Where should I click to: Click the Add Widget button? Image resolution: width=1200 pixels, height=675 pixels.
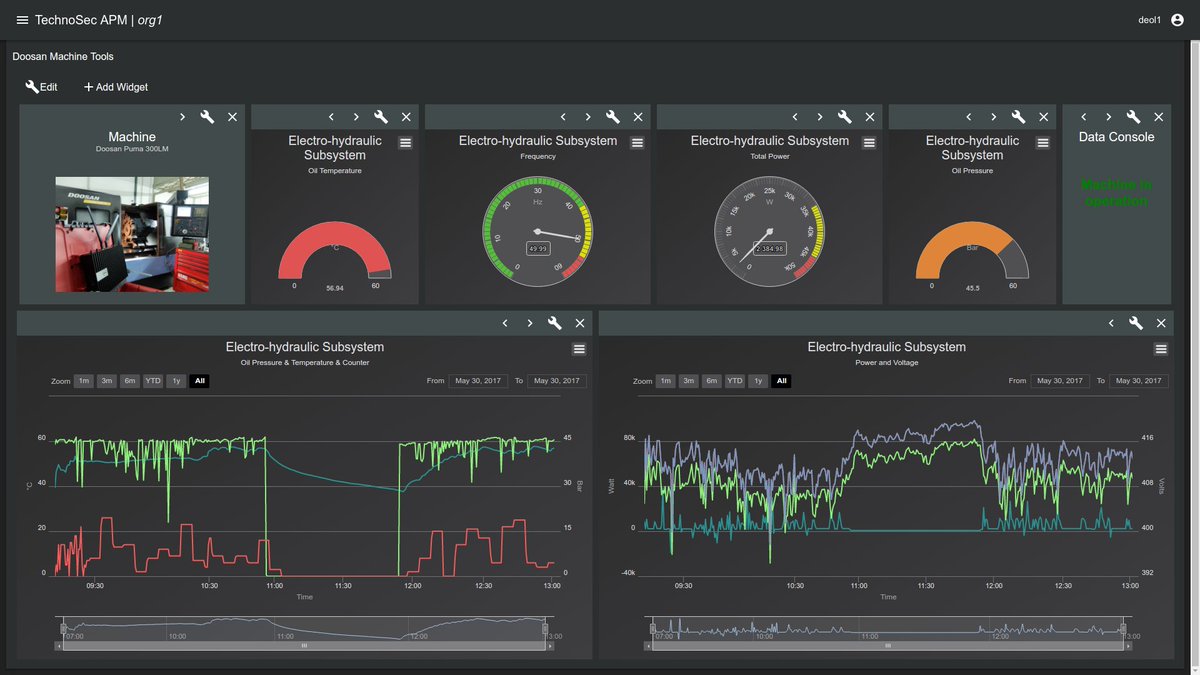[115, 86]
